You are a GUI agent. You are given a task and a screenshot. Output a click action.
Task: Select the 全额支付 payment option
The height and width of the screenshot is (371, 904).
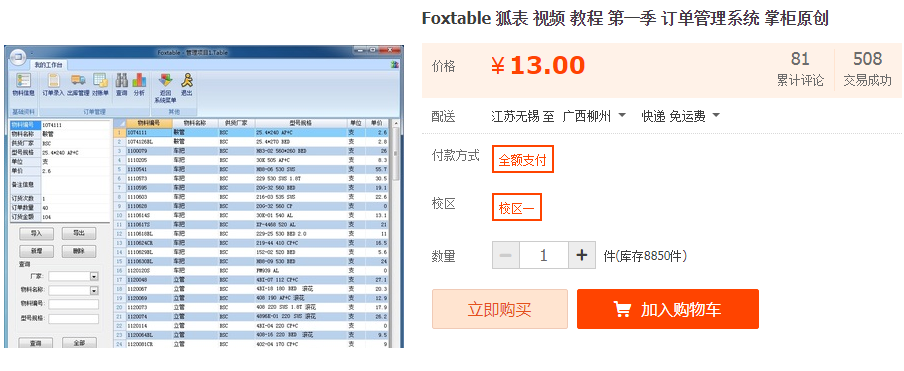(523, 160)
